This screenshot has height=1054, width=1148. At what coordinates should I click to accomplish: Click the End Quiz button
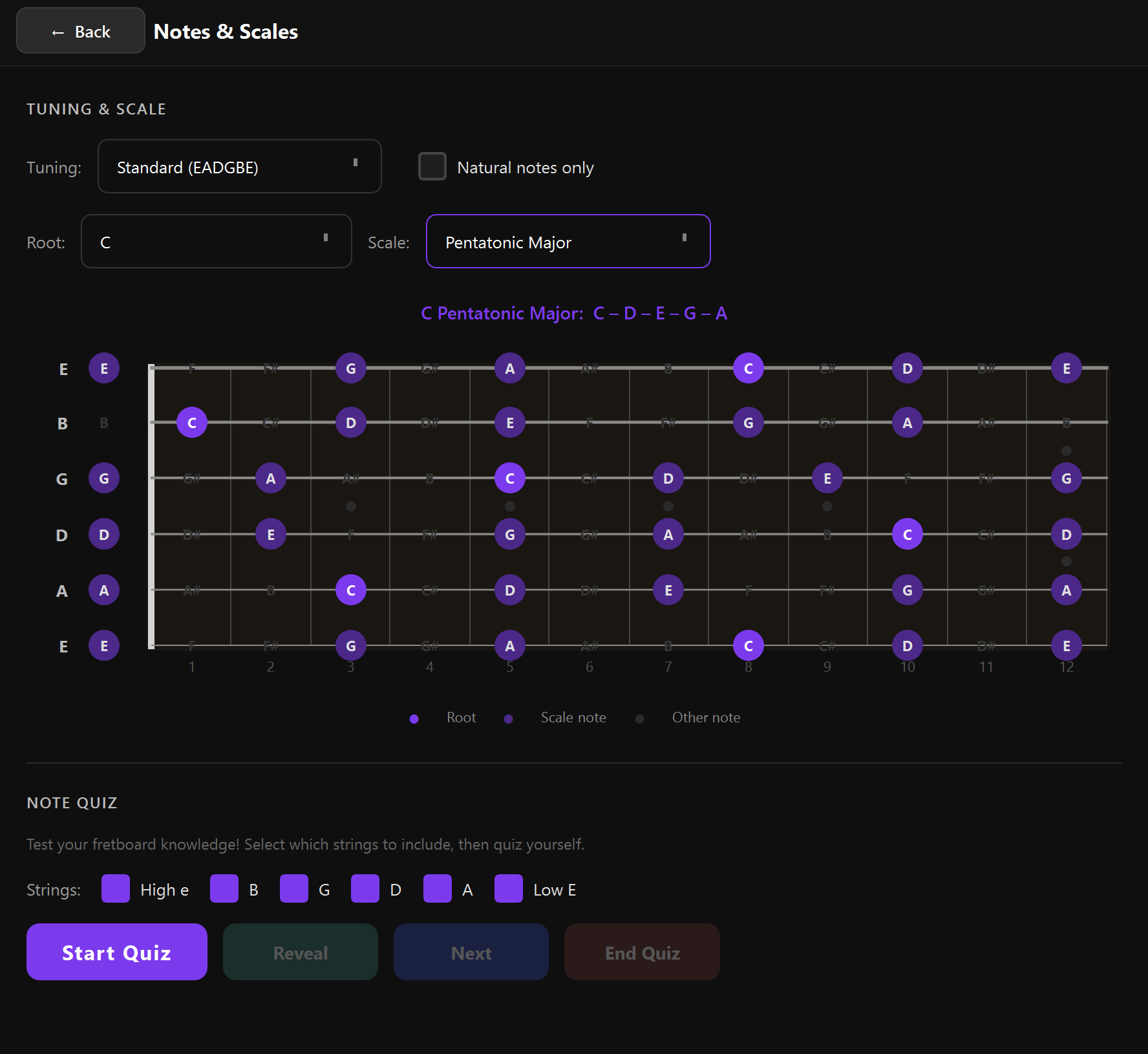pyautogui.click(x=641, y=952)
